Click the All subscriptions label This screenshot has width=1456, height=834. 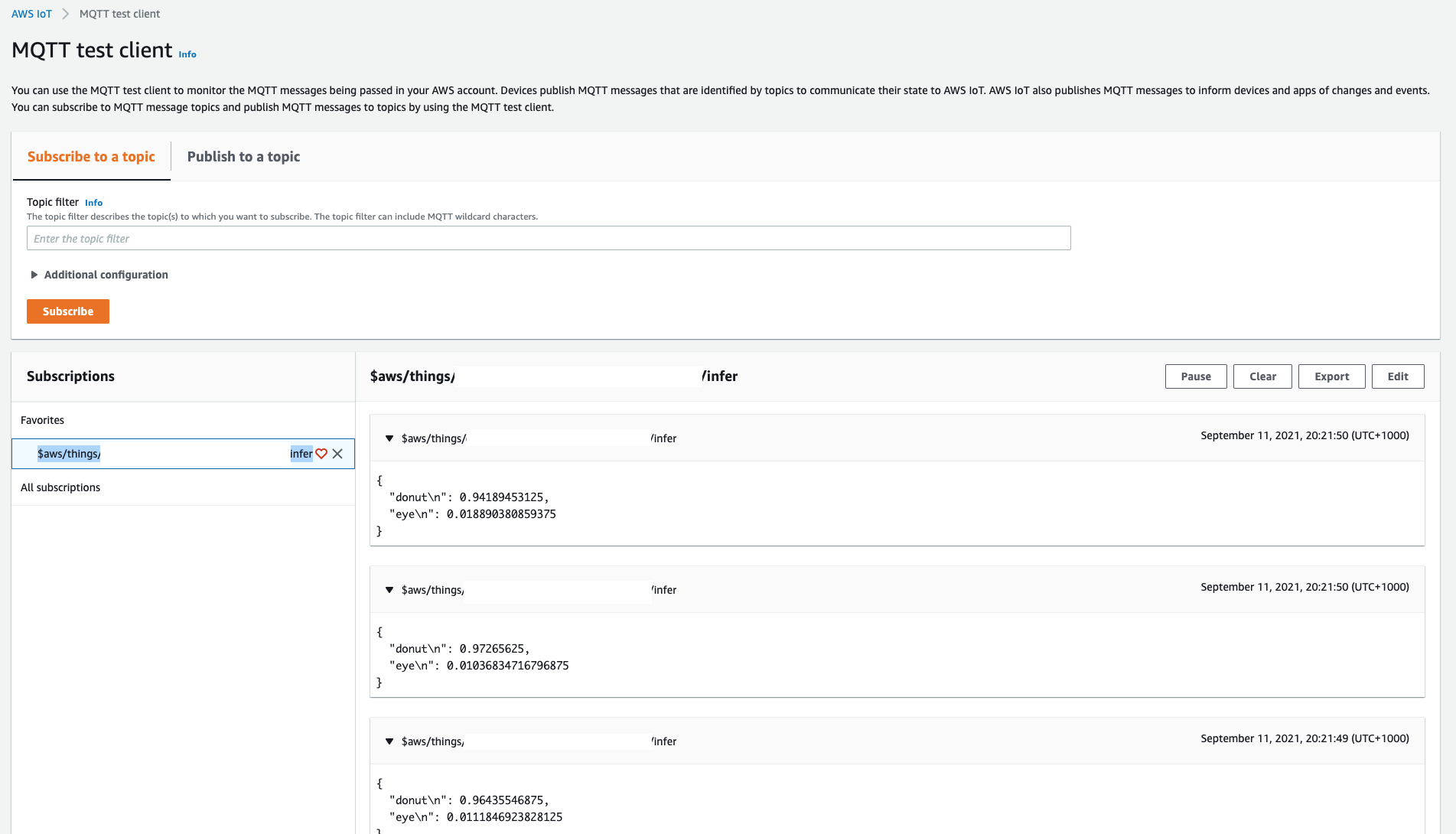pyautogui.click(x=60, y=487)
